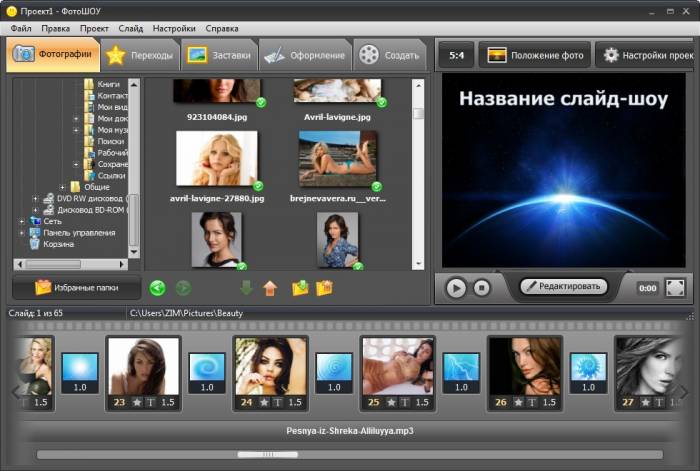Viewport: 700px width, 471px height.
Task: Click the T text icon on slide 26
Action: (x=532, y=402)
